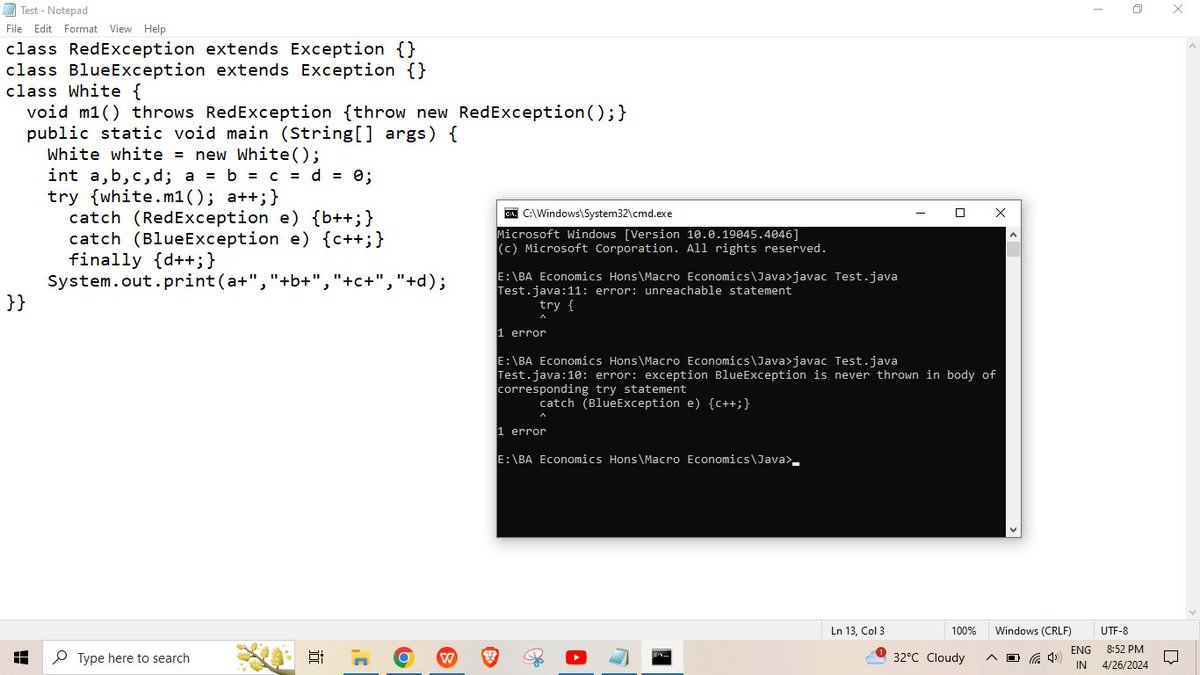Open the Edit menu in Notepad
The width and height of the screenshot is (1200, 675).
(x=43, y=29)
